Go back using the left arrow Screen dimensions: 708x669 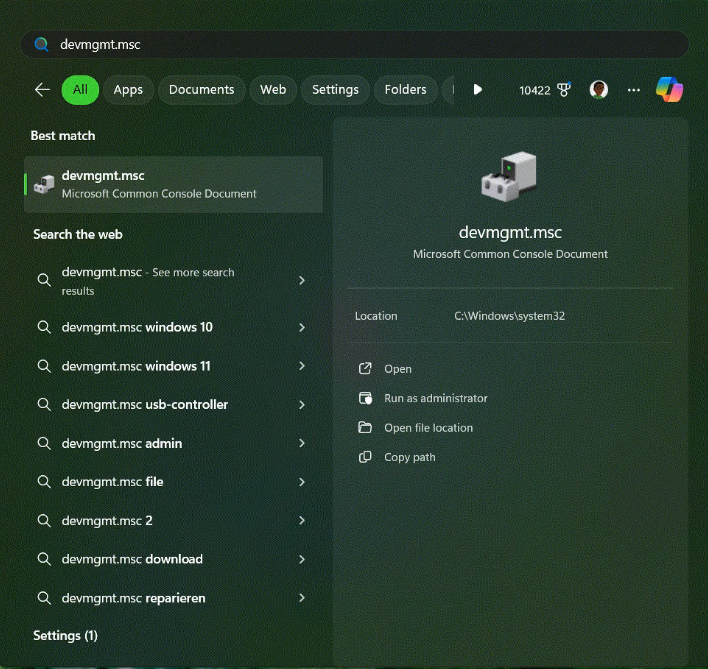click(42, 89)
